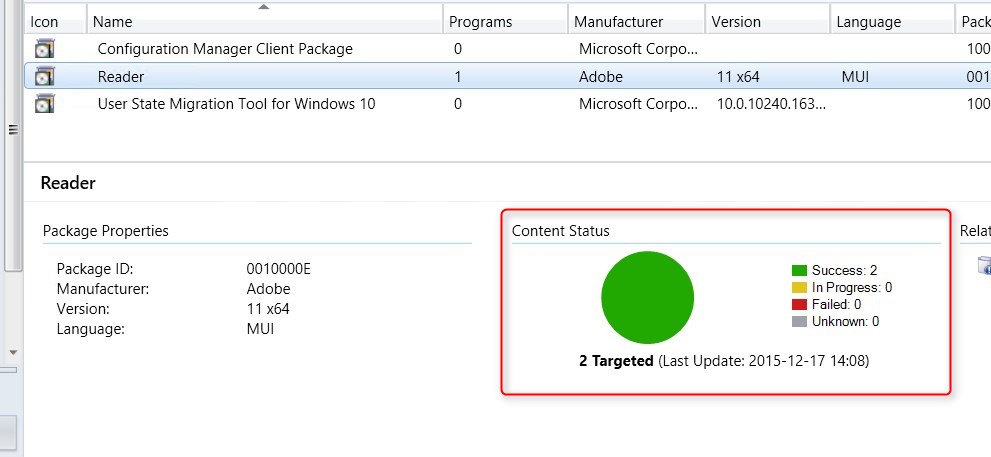The width and height of the screenshot is (991, 457).
Task: Click the Content Status section heading
Action: [561, 231]
